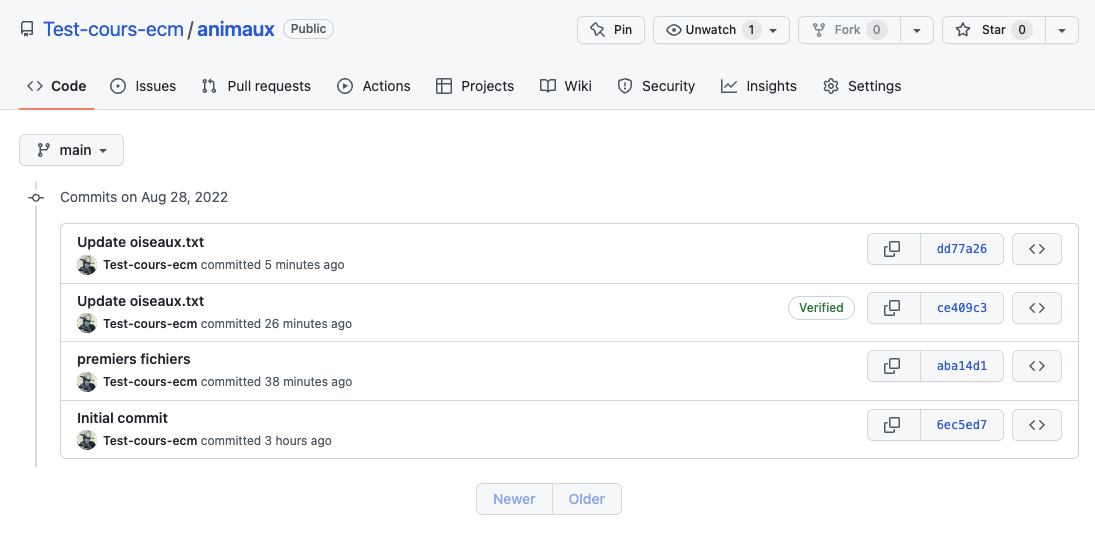1095x539 pixels.
Task: Browse repository at commit 6ec5ed7
Action: (x=1037, y=425)
